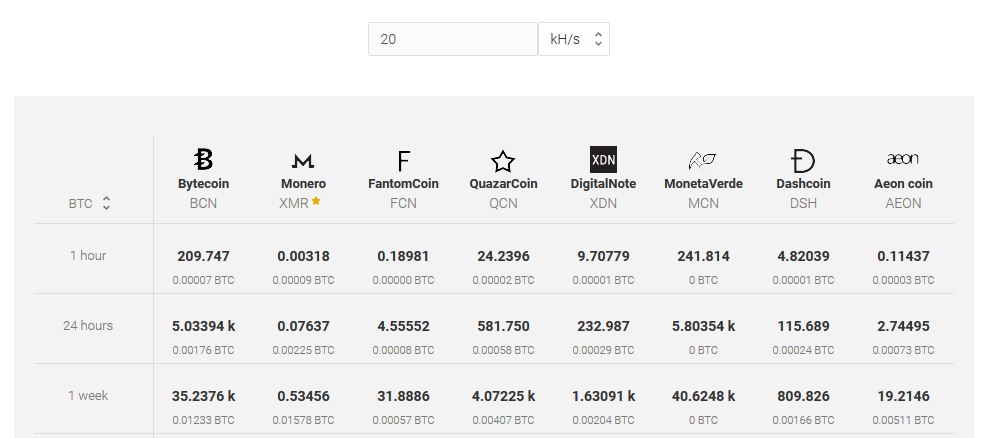Open the Bytecoin coin name link
Screen dimensions: 988x438
click(203, 183)
